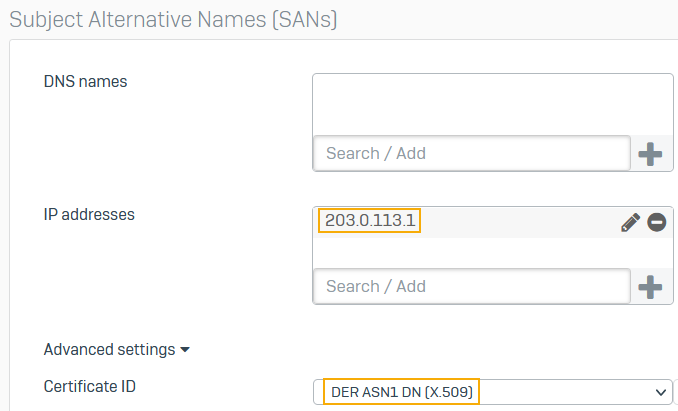The width and height of the screenshot is (678, 411).
Task: Click the IP addresses field label
Action: click(89, 214)
